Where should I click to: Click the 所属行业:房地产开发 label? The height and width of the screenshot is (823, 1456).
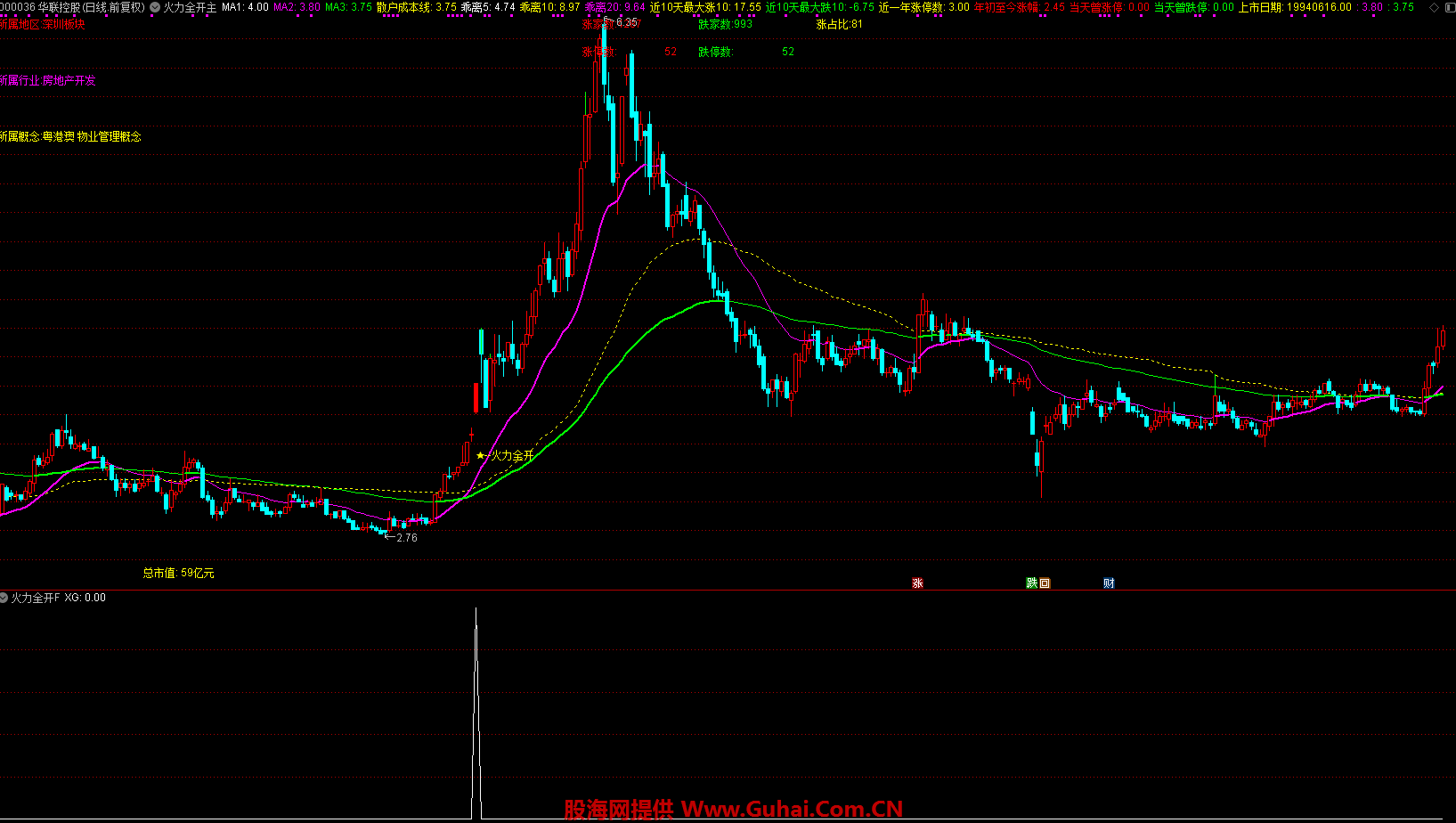(47, 80)
